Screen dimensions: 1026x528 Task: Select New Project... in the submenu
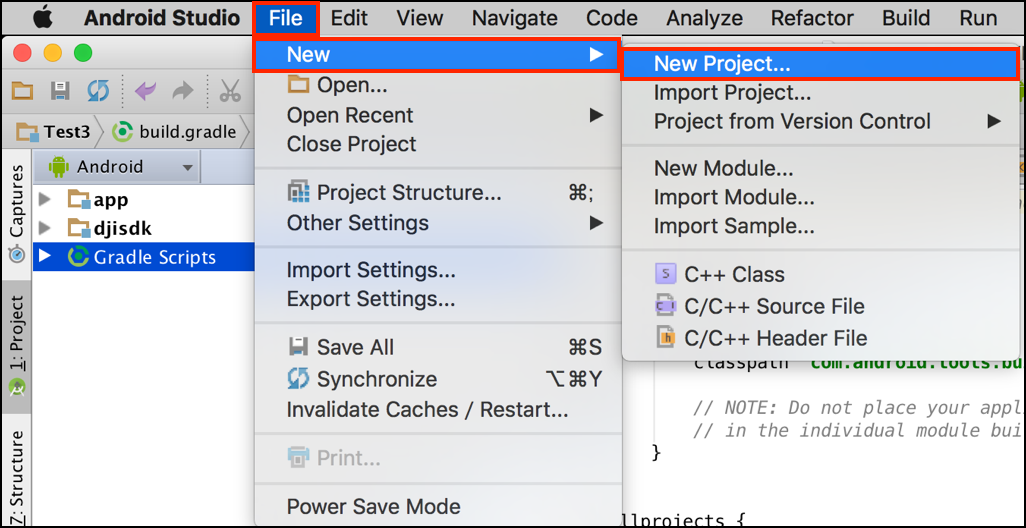tap(721, 64)
